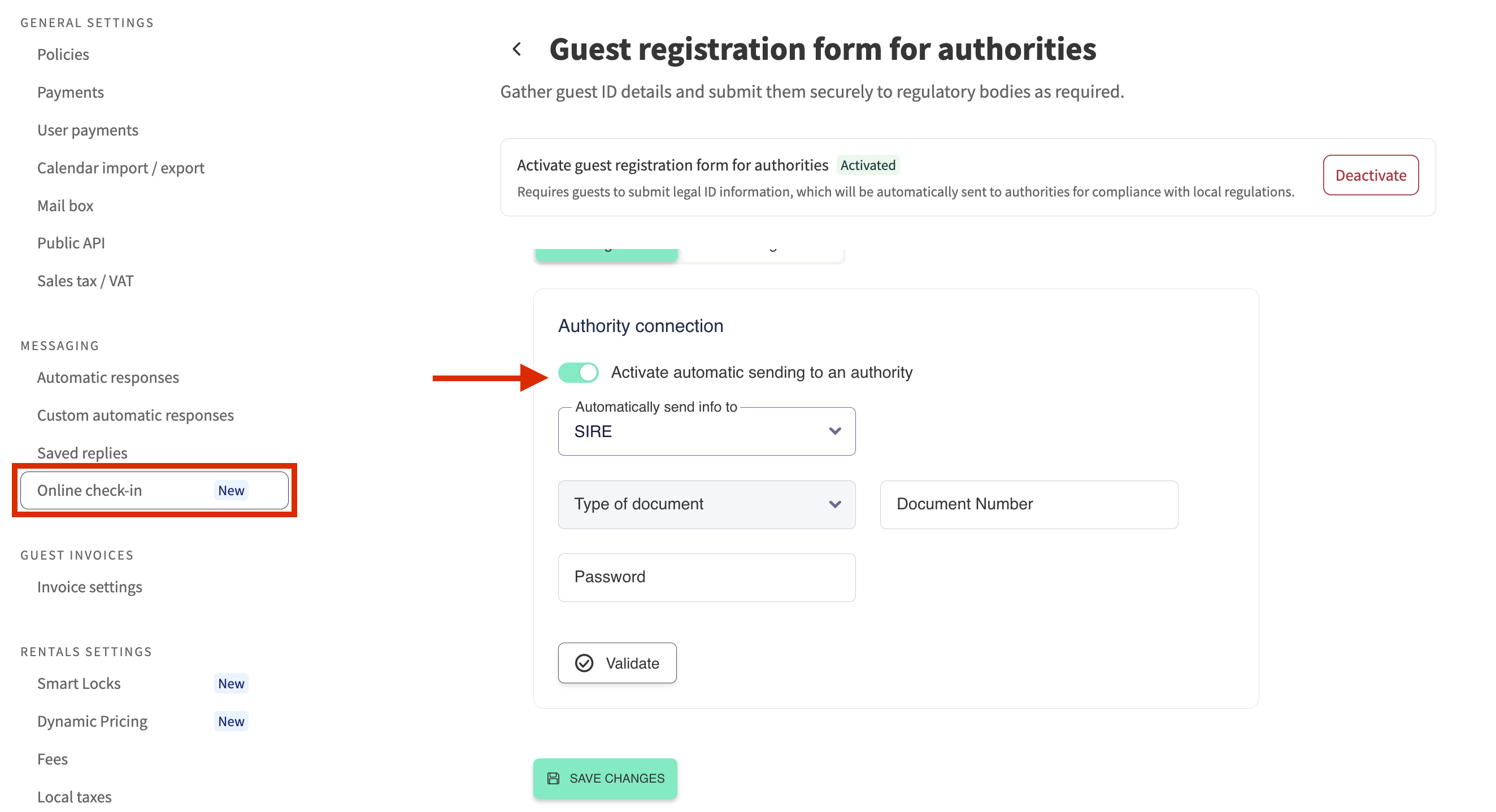Screen dimensions: 1496x812
Task: Click the back arrow beside page title
Action: click(x=517, y=49)
